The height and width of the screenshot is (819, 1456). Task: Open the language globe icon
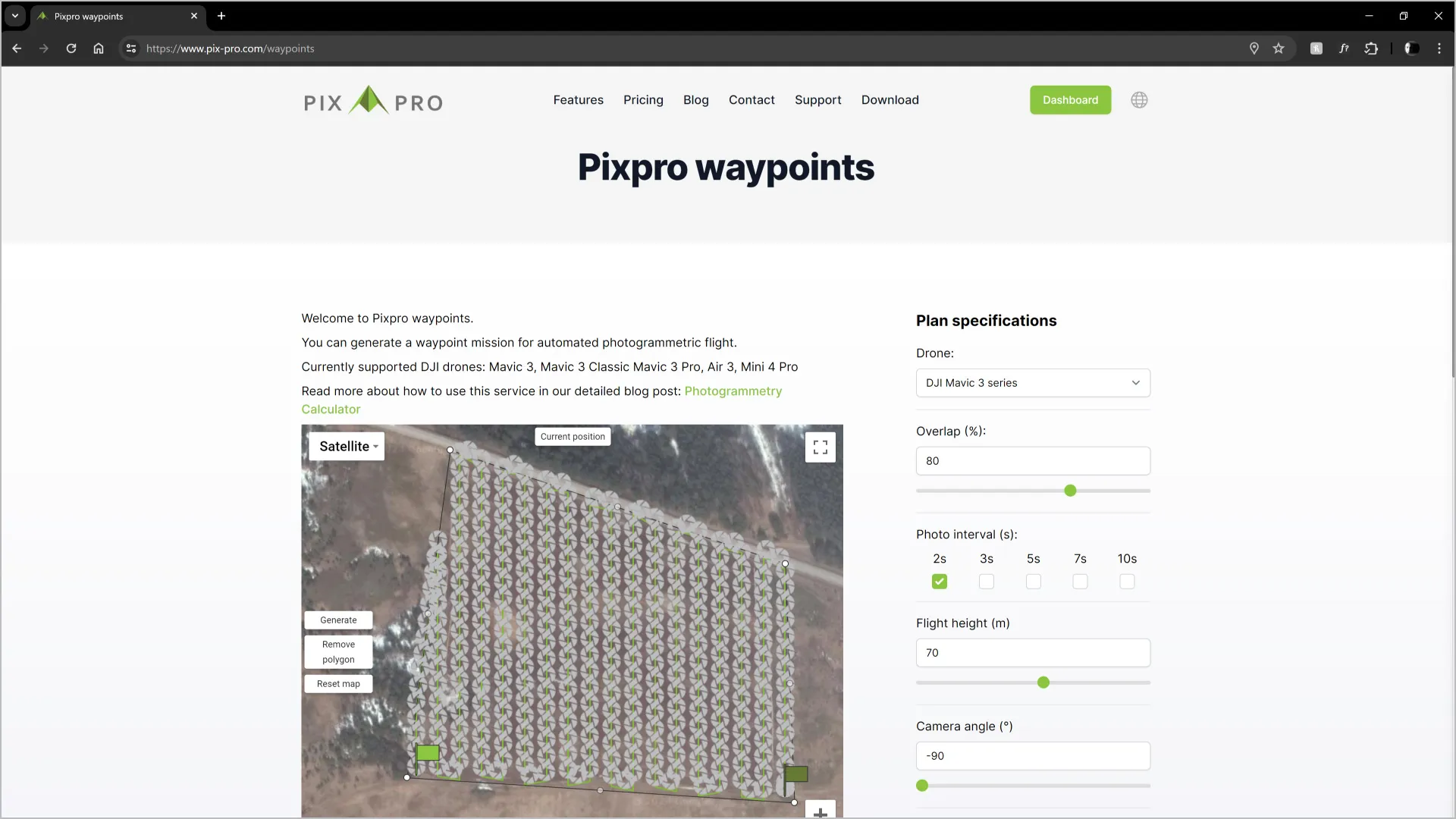click(1139, 100)
